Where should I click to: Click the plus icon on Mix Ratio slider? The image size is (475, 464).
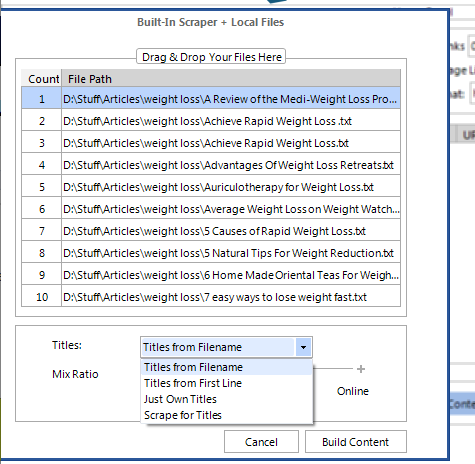pos(361,369)
